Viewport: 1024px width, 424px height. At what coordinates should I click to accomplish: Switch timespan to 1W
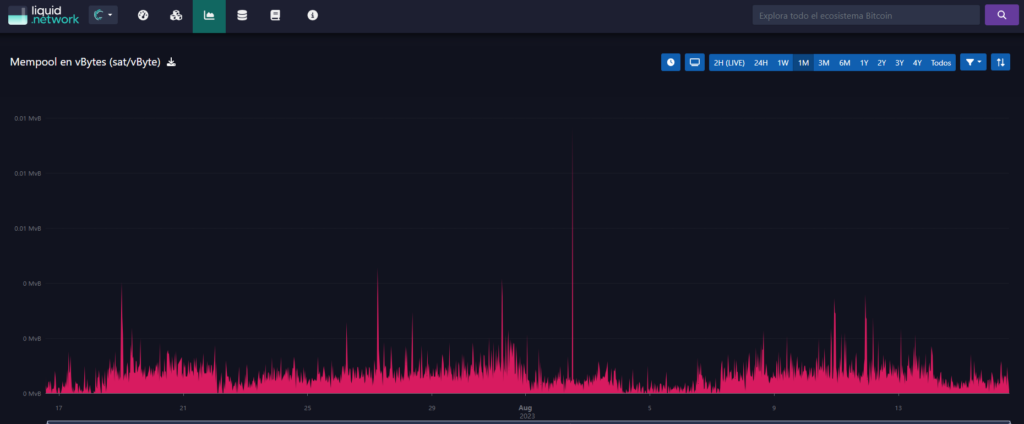click(x=783, y=63)
